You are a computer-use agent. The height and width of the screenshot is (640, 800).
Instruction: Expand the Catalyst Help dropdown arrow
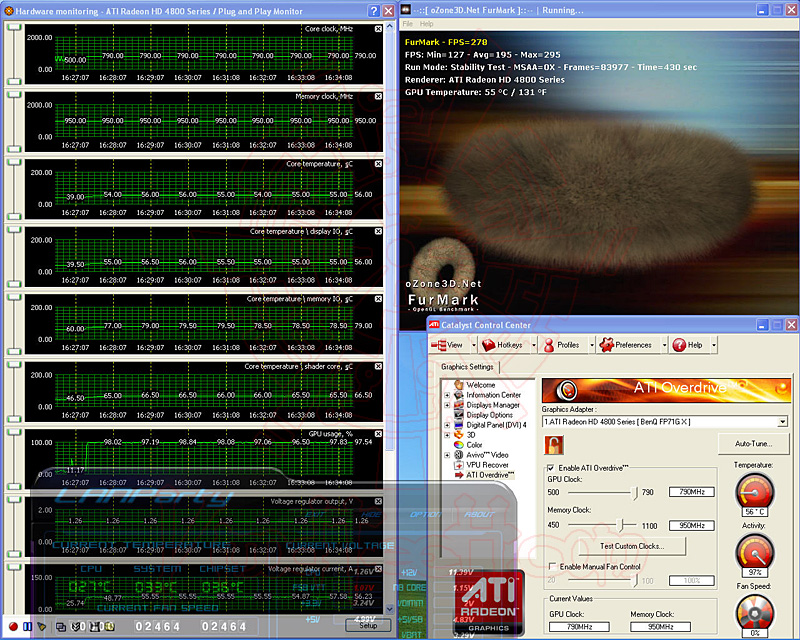[x=714, y=346]
